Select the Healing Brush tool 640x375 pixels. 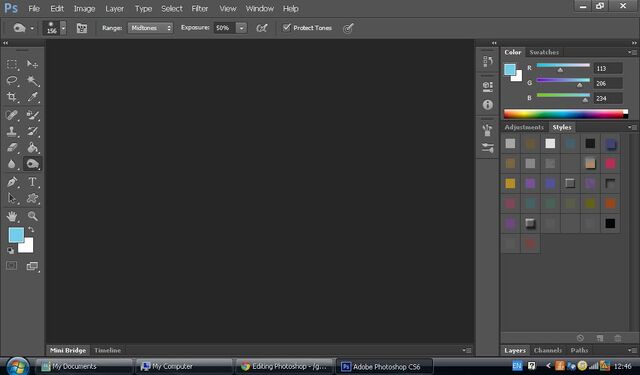click(12, 115)
